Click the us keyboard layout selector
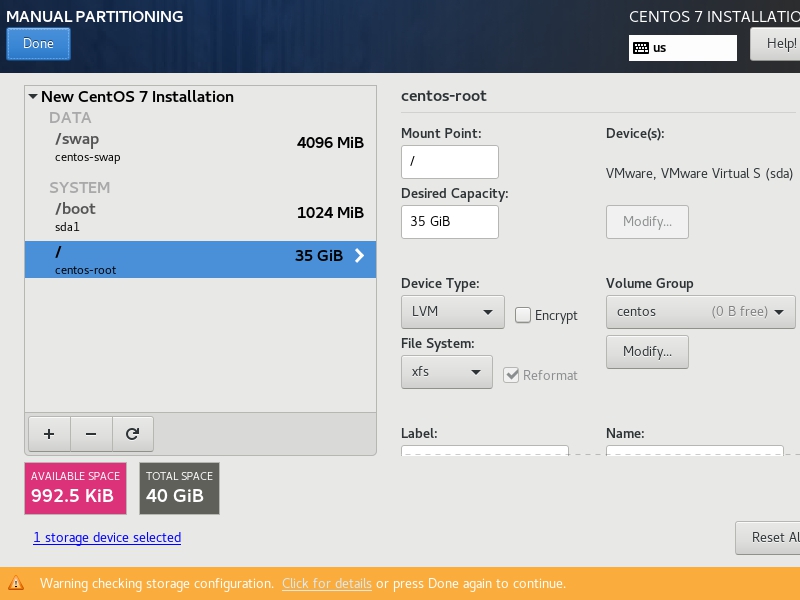800x600 pixels. [683, 48]
